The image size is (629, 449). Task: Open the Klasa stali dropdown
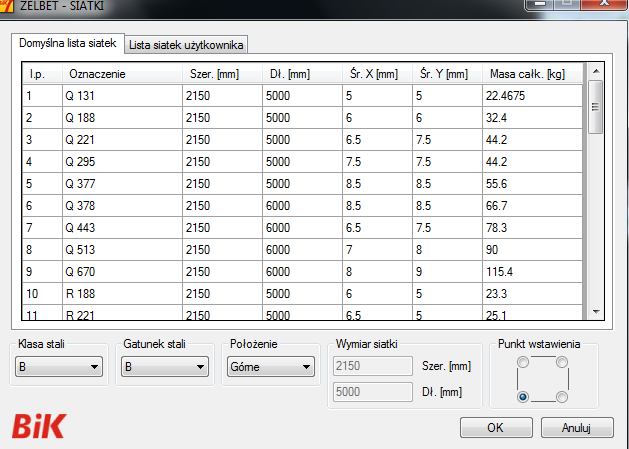point(59,367)
